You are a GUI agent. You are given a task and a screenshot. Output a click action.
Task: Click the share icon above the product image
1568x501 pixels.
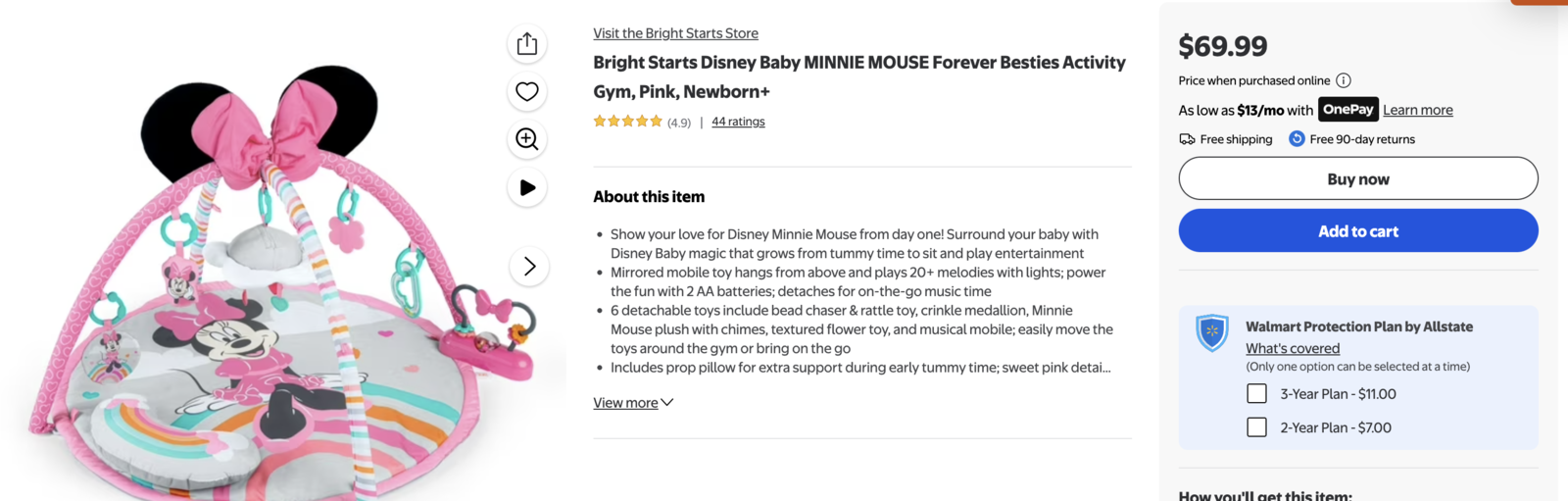(x=527, y=44)
